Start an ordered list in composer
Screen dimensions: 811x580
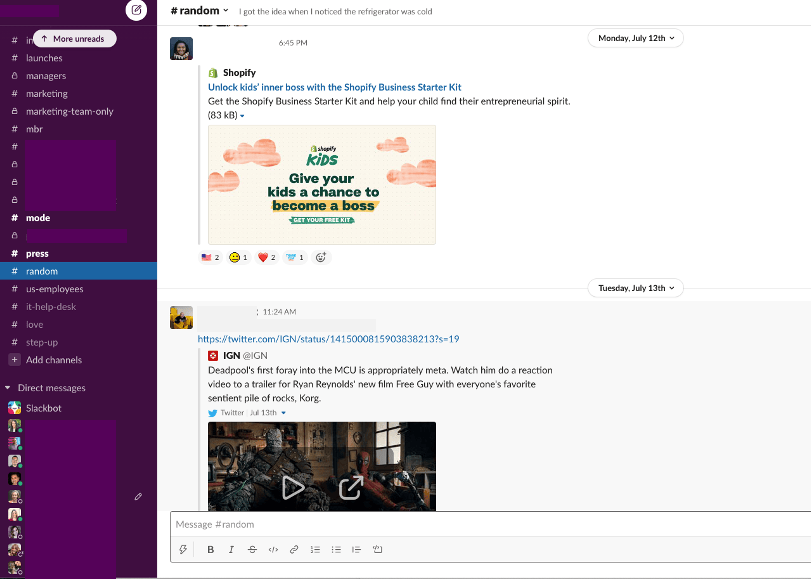315,549
